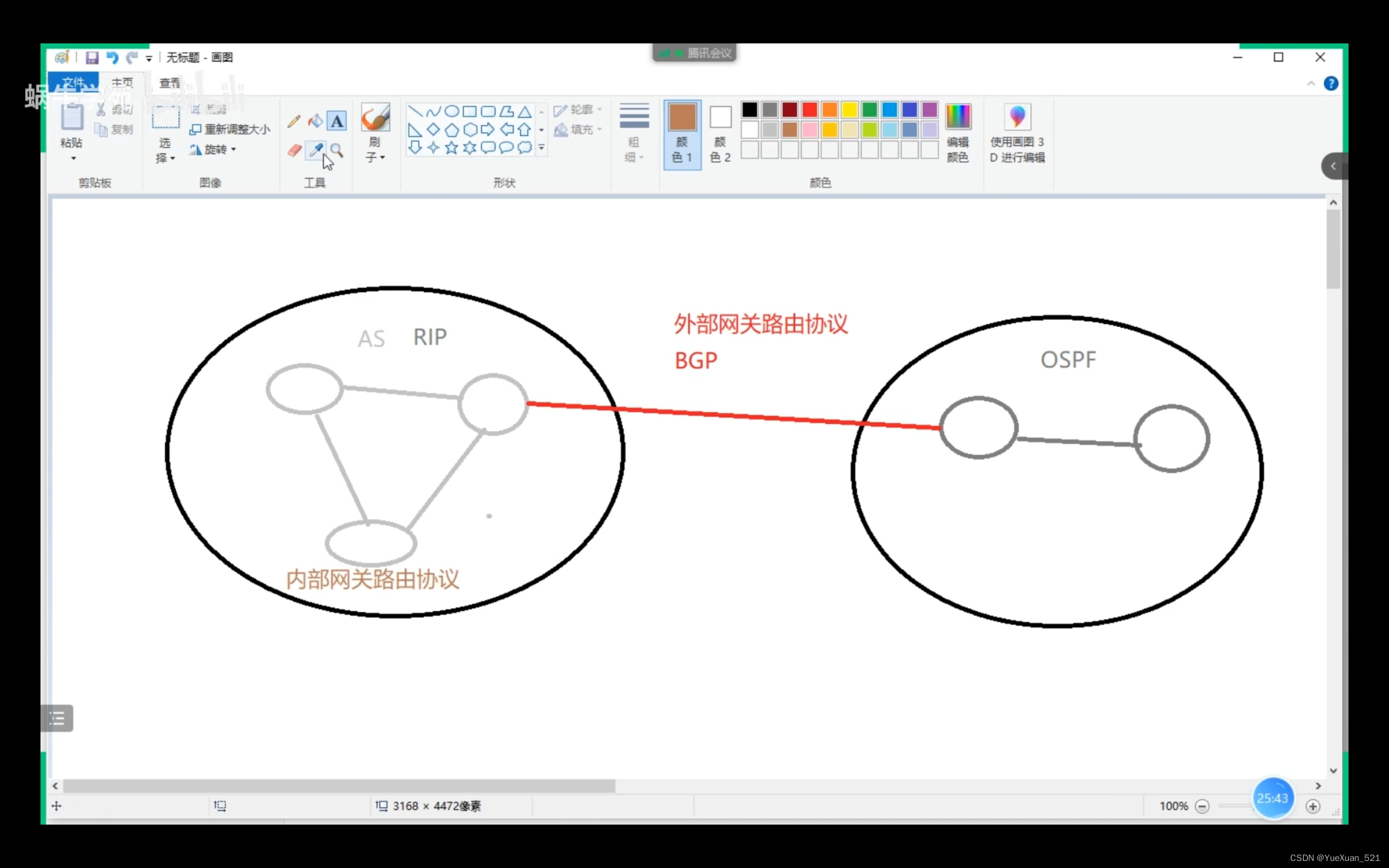Open Paint 3D editing (使用画图 3D 进行编辑)

1017,133
